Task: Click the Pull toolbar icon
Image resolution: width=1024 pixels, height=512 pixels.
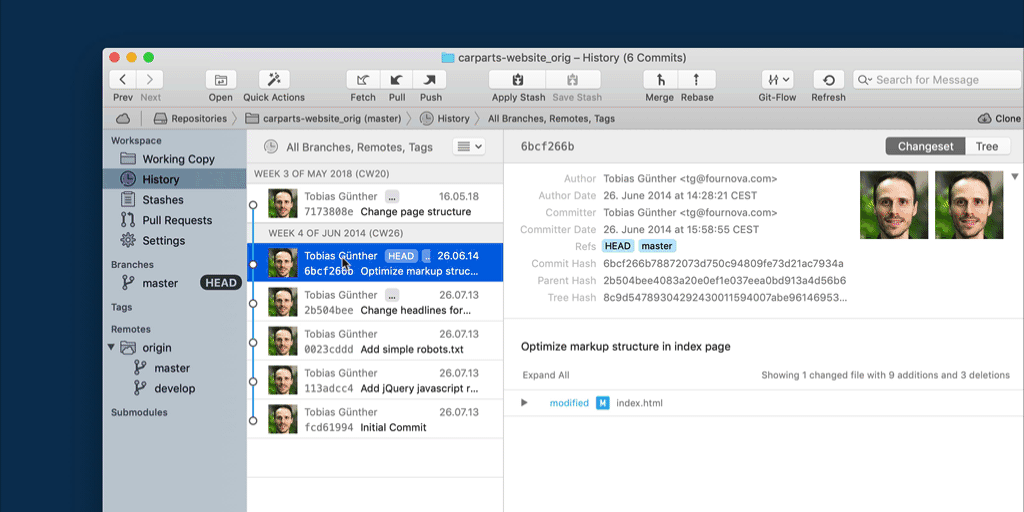Action: pos(397,80)
